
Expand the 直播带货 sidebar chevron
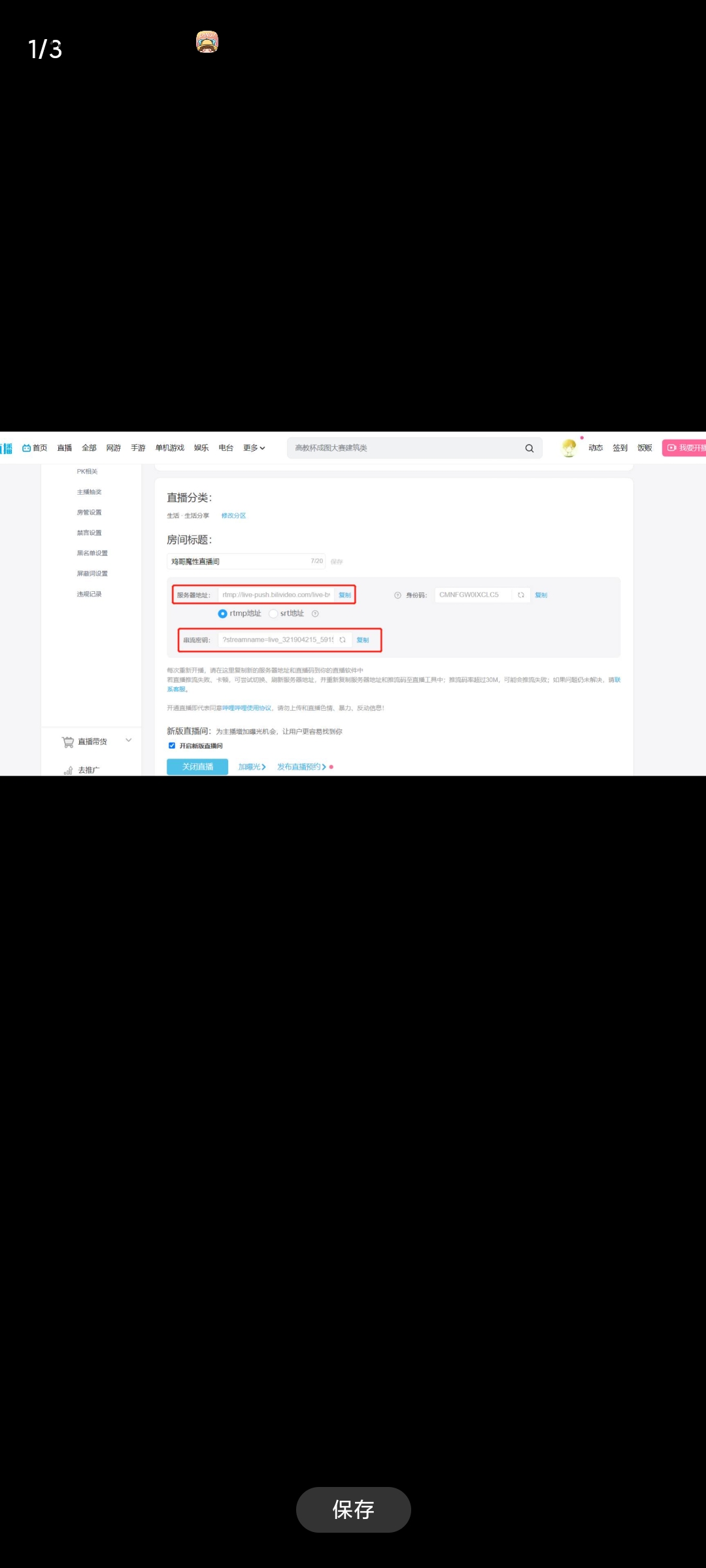coord(129,740)
